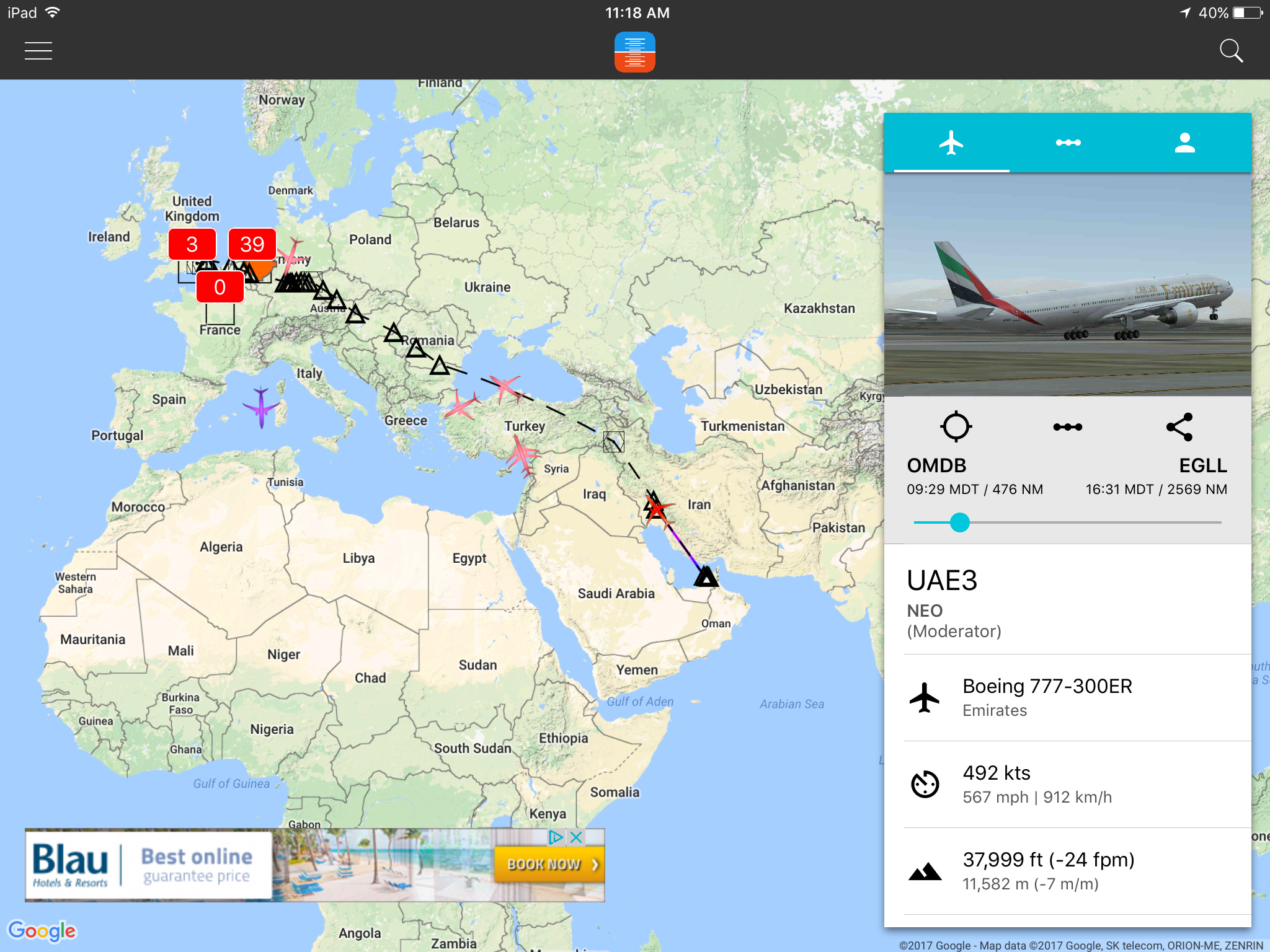1270x952 pixels.
Task: Open the hamburger menu
Action: pos(38,51)
